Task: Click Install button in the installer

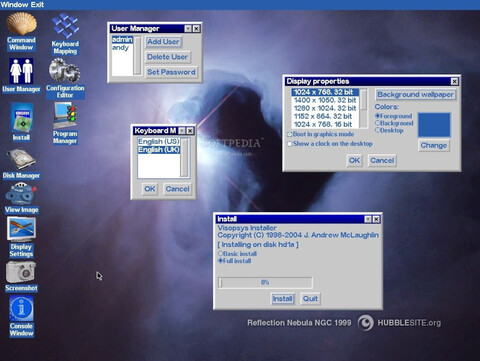Action: (282, 299)
